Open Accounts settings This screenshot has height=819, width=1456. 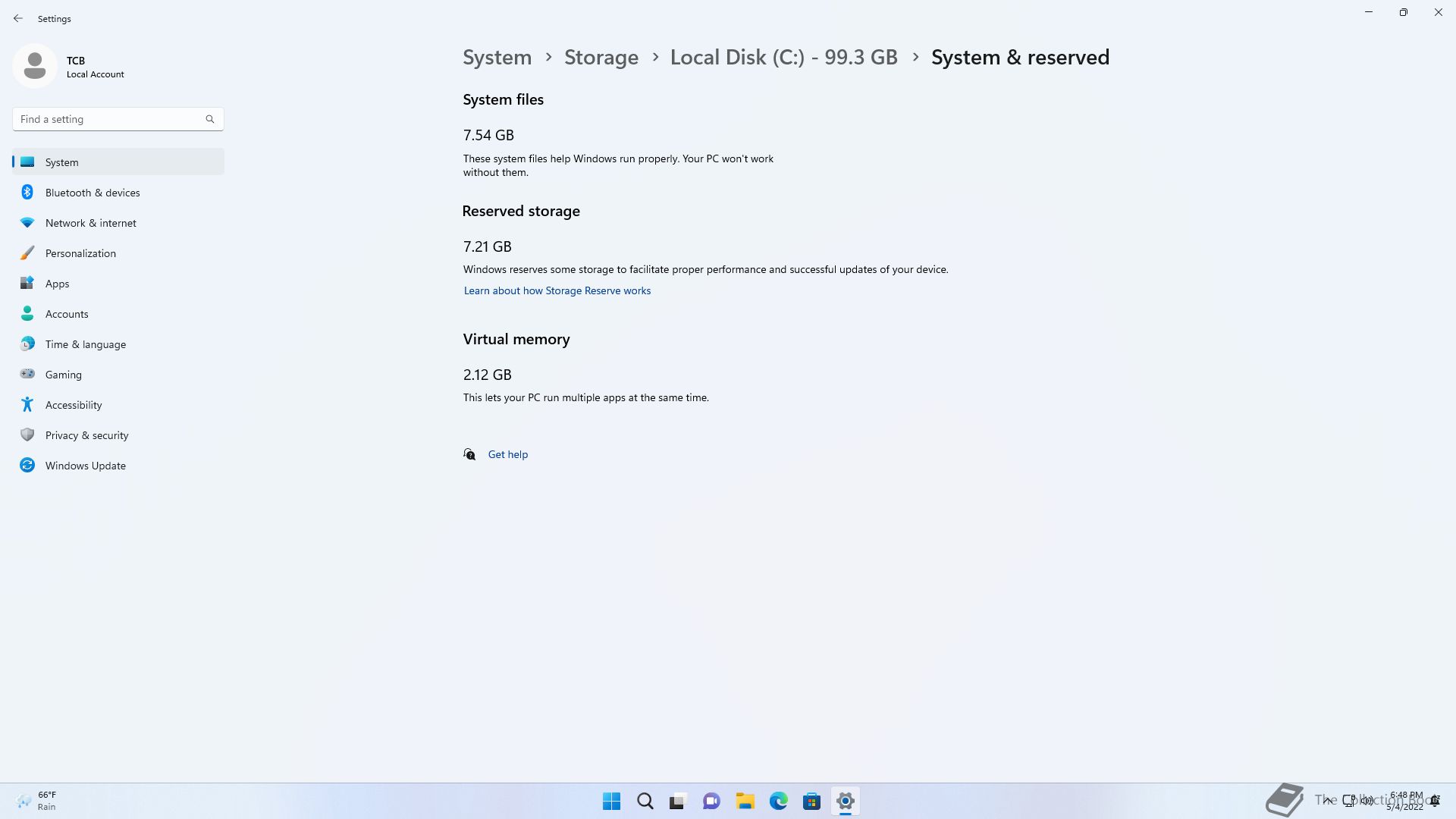[x=118, y=314]
